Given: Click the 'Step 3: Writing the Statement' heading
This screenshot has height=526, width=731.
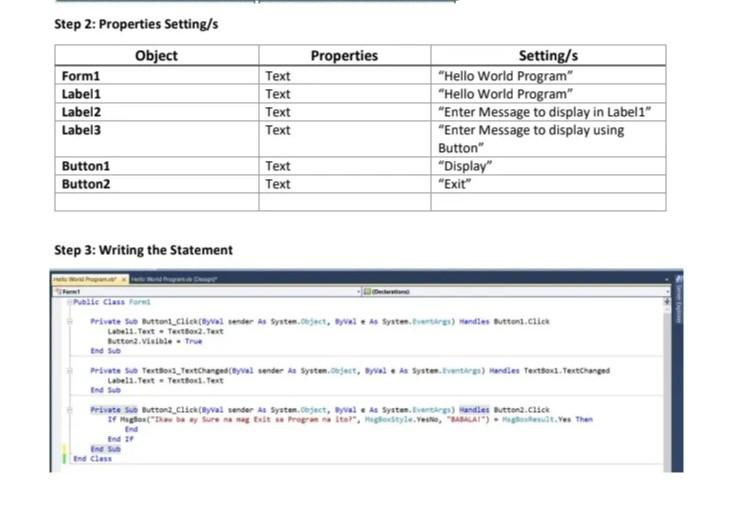Looking at the screenshot, I should [143, 250].
